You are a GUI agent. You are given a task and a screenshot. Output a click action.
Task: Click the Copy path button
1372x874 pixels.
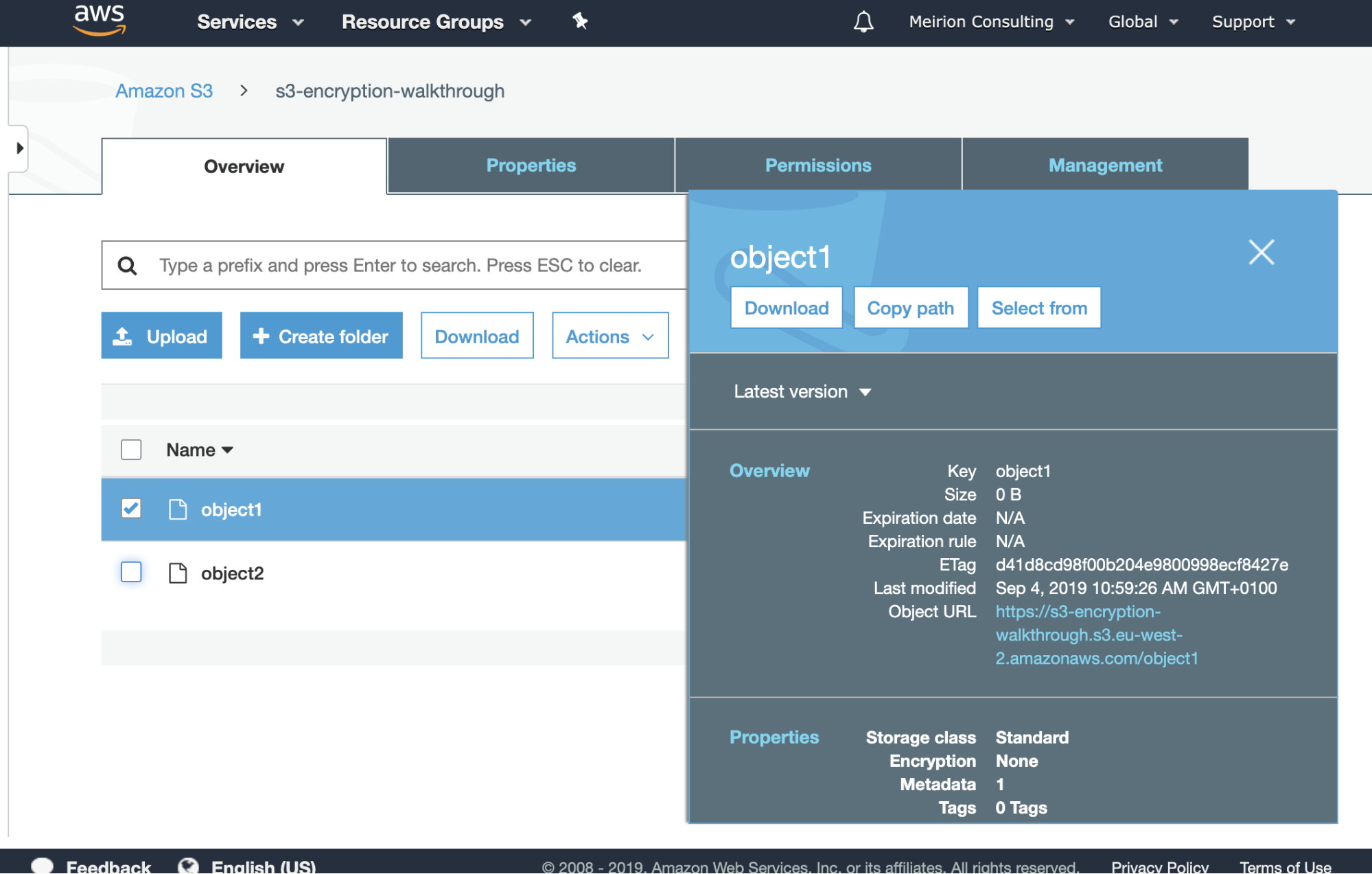click(x=910, y=308)
